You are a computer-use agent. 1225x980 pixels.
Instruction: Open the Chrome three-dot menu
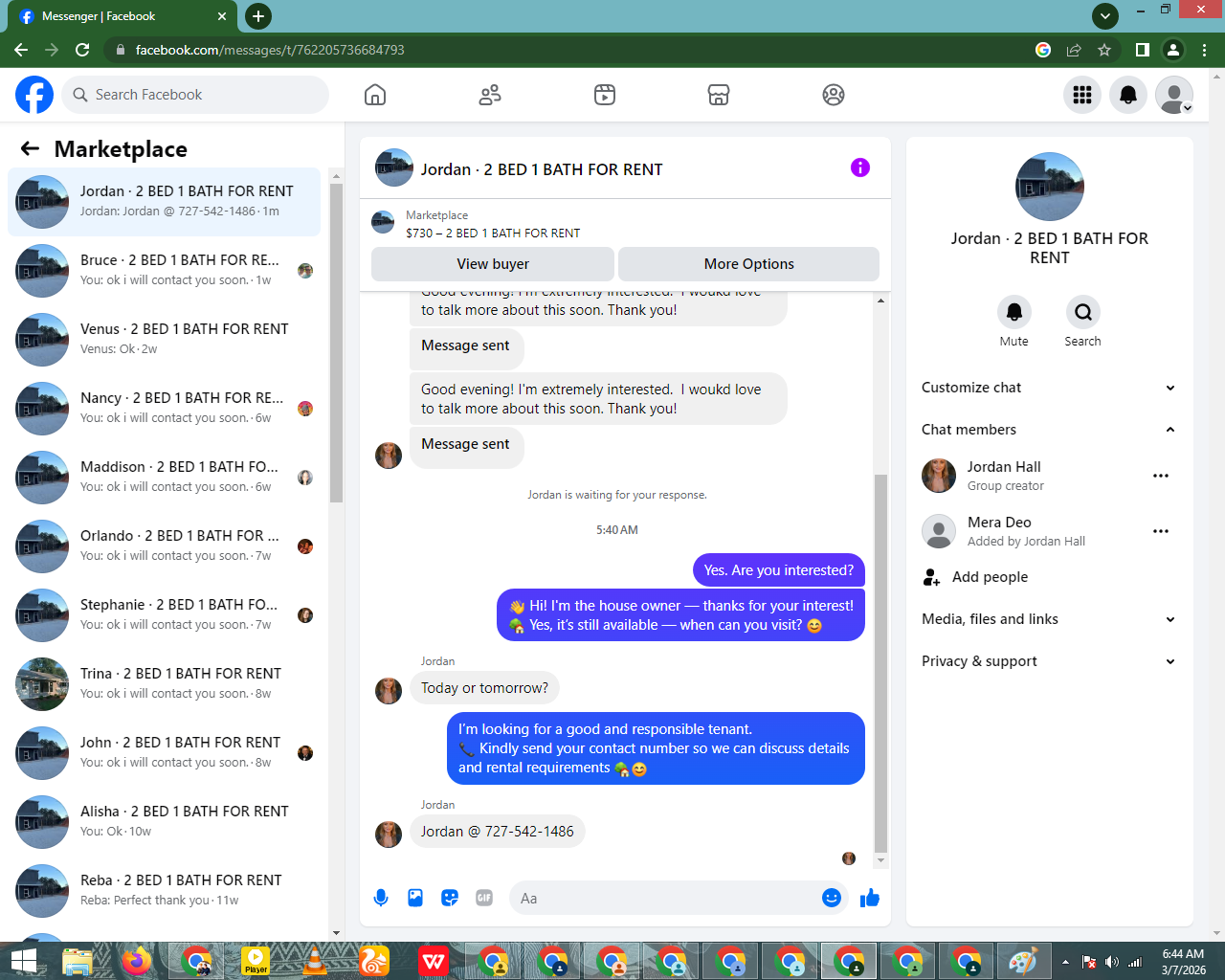click(x=1205, y=50)
